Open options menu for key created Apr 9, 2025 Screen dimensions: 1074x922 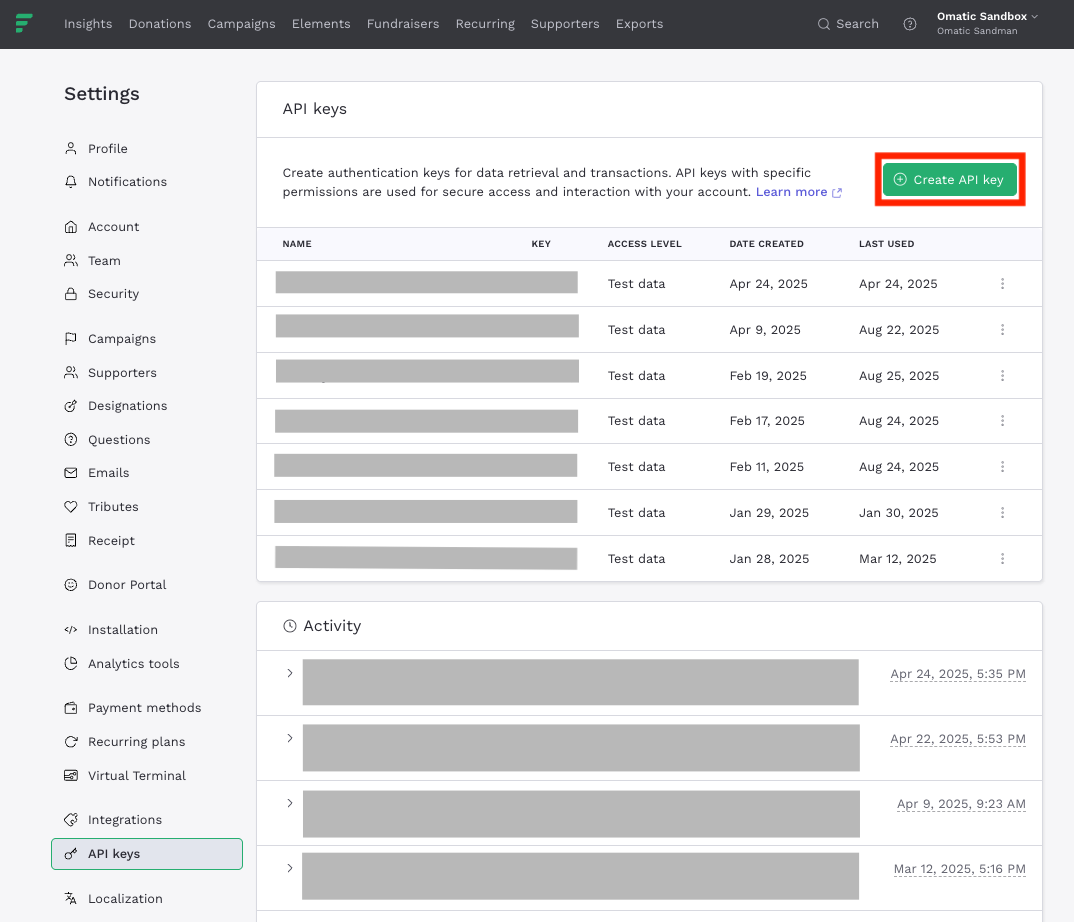point(1002,329)
